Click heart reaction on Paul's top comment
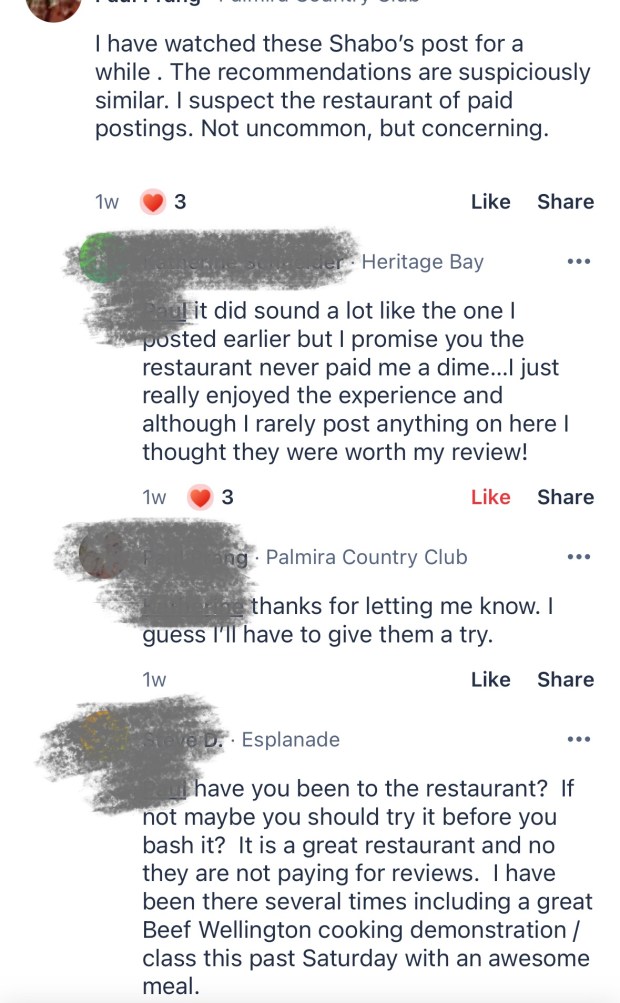The height and width of the screenshot is (1003, 620). click(153, 202)
